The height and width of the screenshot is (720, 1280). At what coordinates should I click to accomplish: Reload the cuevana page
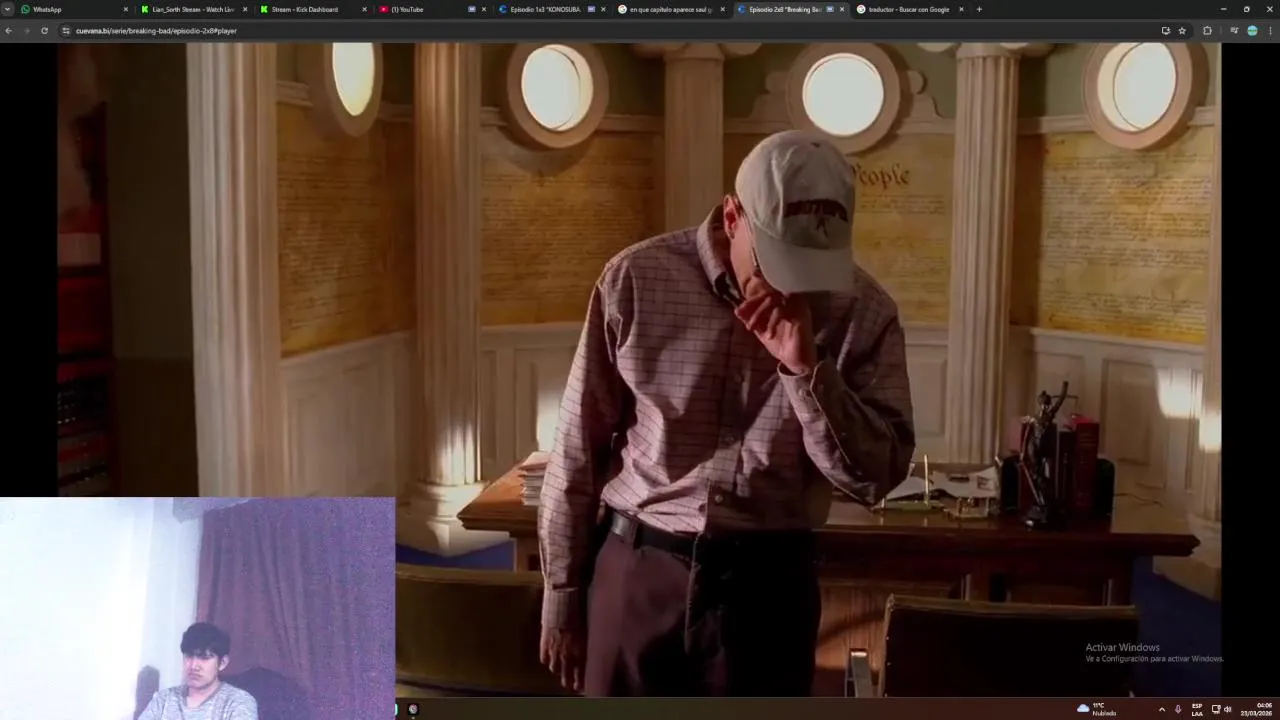[x=44, y=31]
